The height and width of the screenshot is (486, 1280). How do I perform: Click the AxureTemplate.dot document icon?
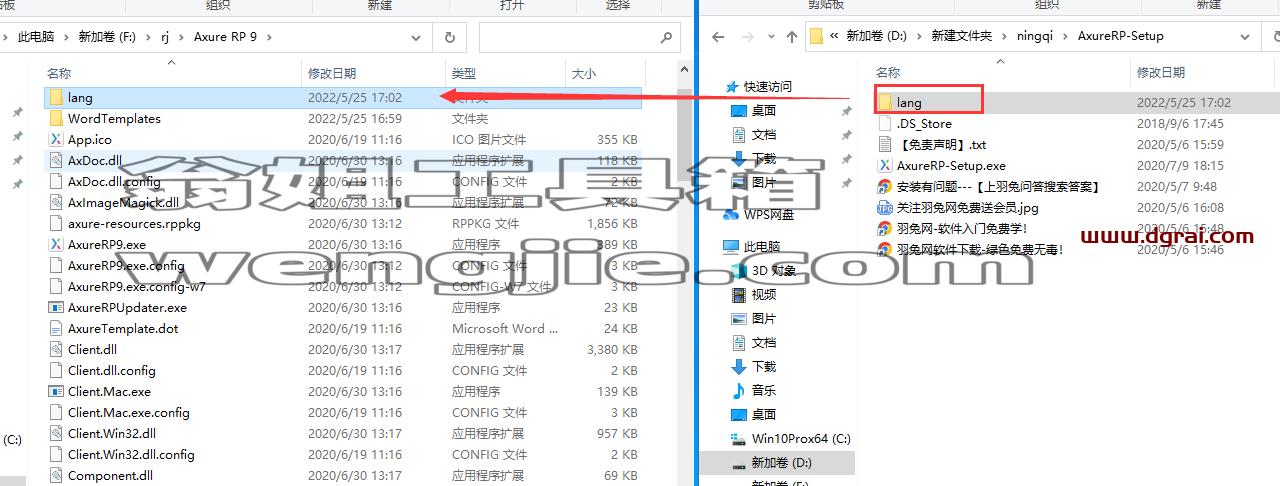click(x=56, y=329)
